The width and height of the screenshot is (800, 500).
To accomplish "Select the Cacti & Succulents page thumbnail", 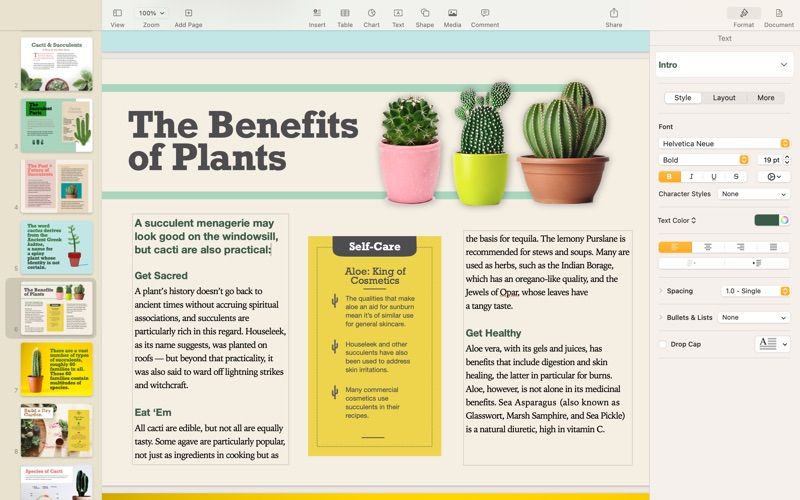I will pyautogui.click(x=57, y=64).
